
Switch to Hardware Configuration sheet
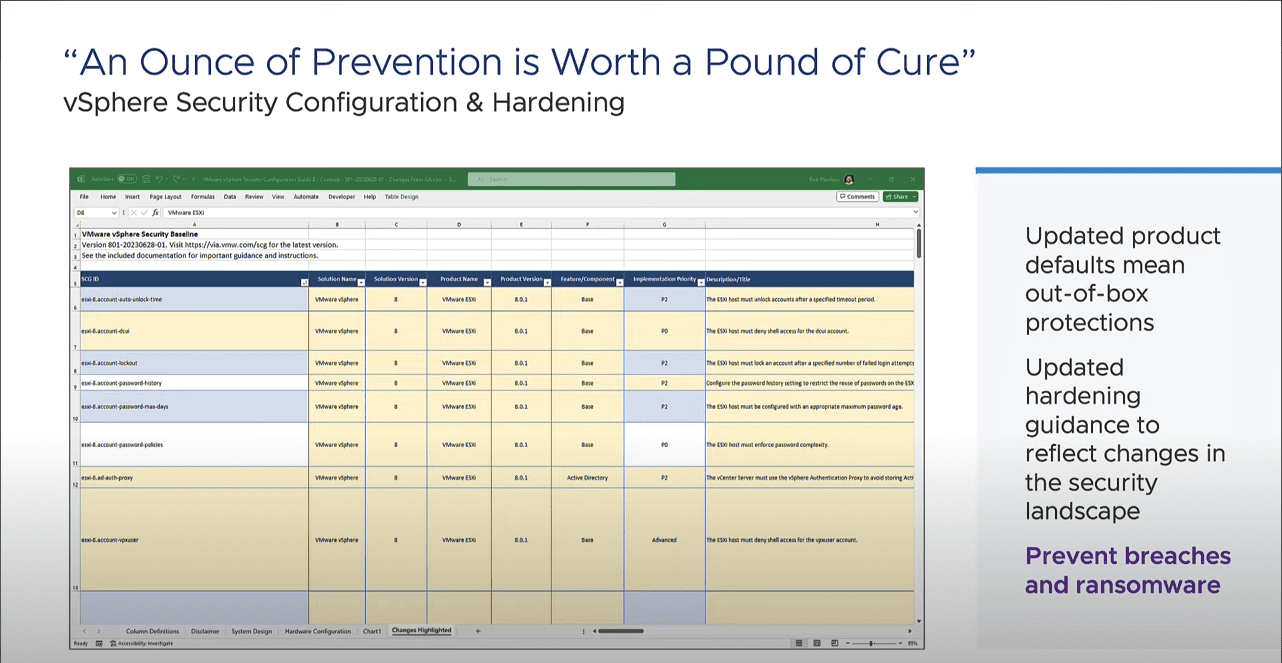(x=318, y=631)
